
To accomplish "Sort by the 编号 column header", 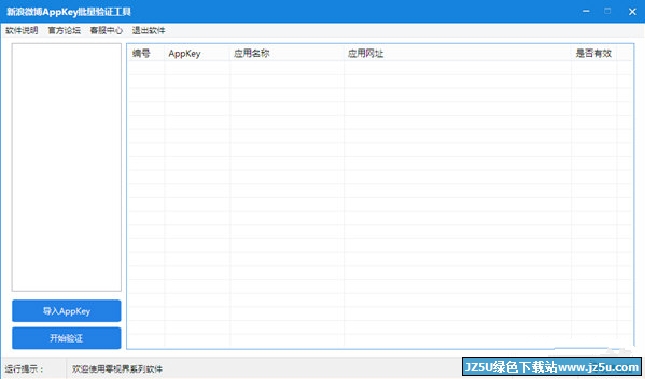I will pos(146,53).
